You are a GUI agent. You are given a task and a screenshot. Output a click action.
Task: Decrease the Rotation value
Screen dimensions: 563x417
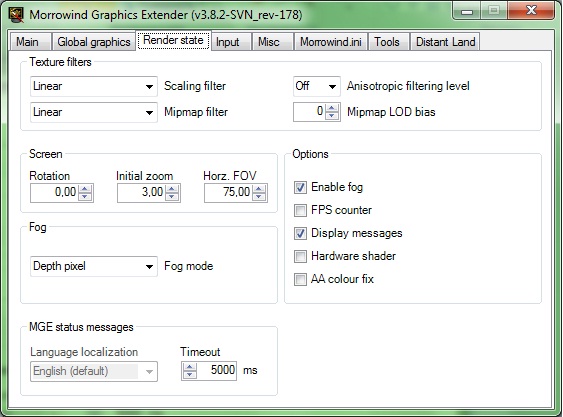(x=85, y=197)
